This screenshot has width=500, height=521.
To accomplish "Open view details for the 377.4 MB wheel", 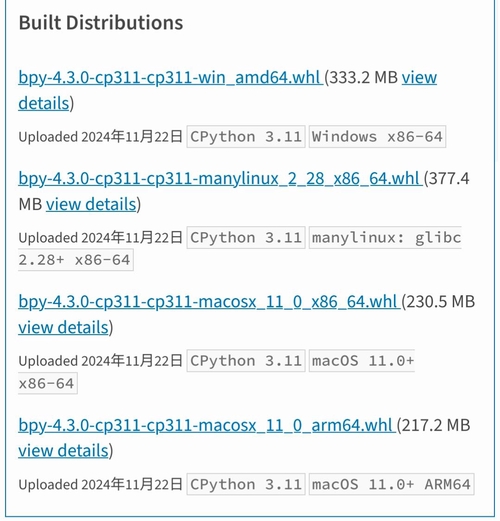I will pyautogui.click(x=91, y=204).
